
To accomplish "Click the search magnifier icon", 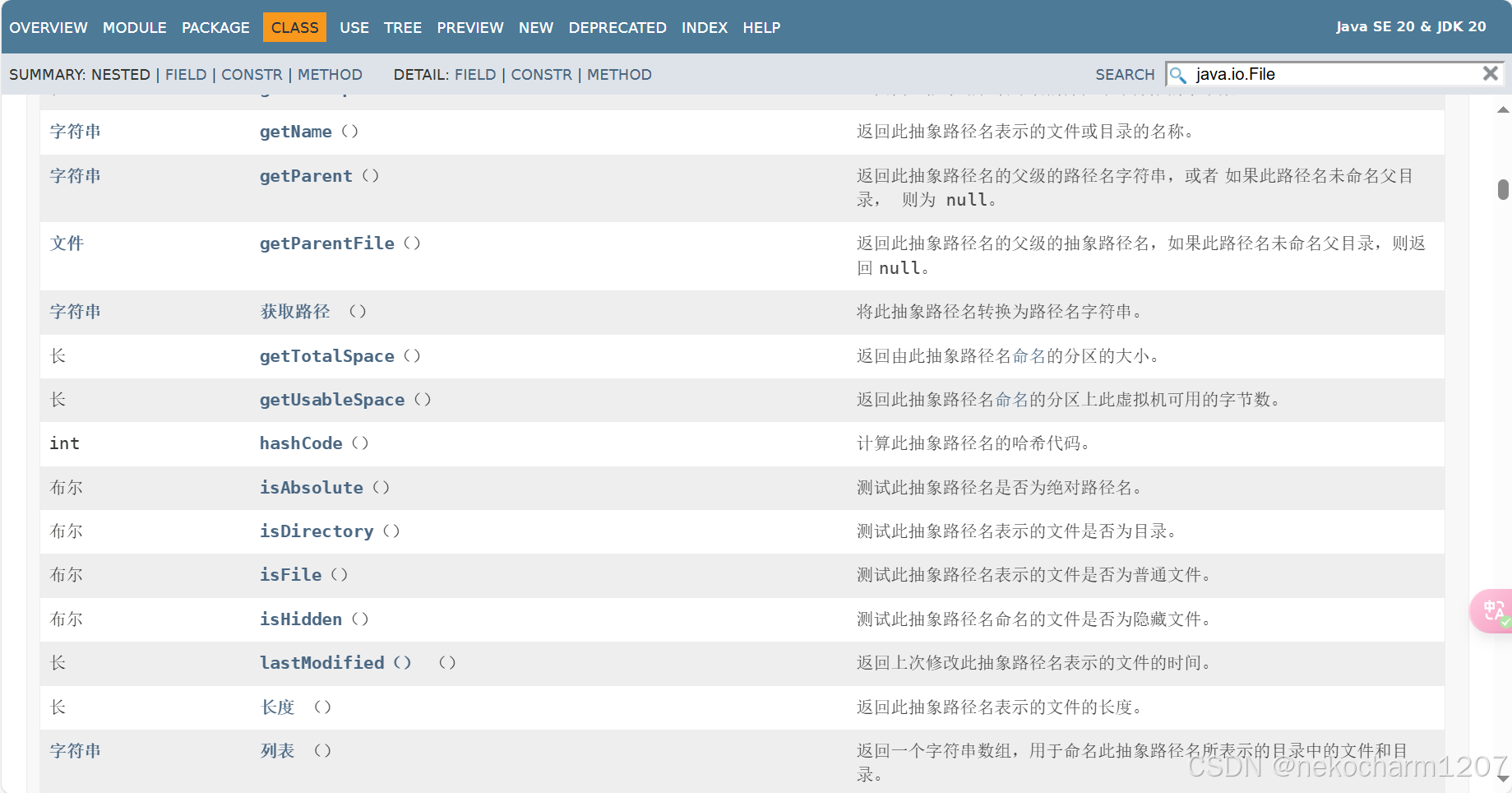I will [x=1178, y=75].
